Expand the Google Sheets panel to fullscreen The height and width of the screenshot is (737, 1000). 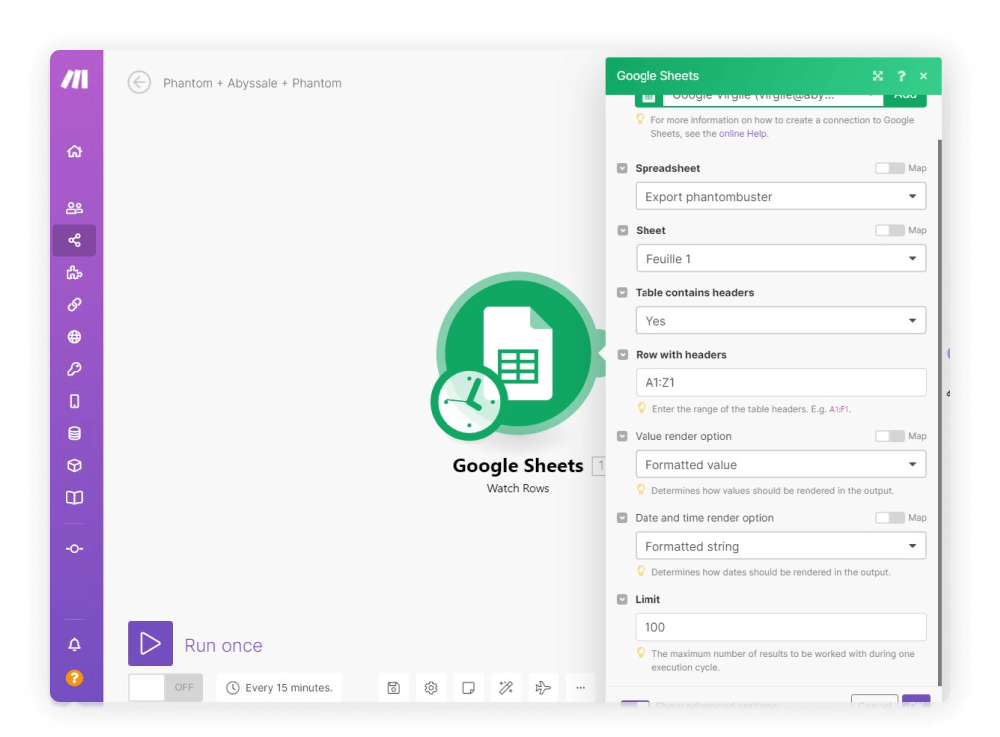tap(878, 76)
